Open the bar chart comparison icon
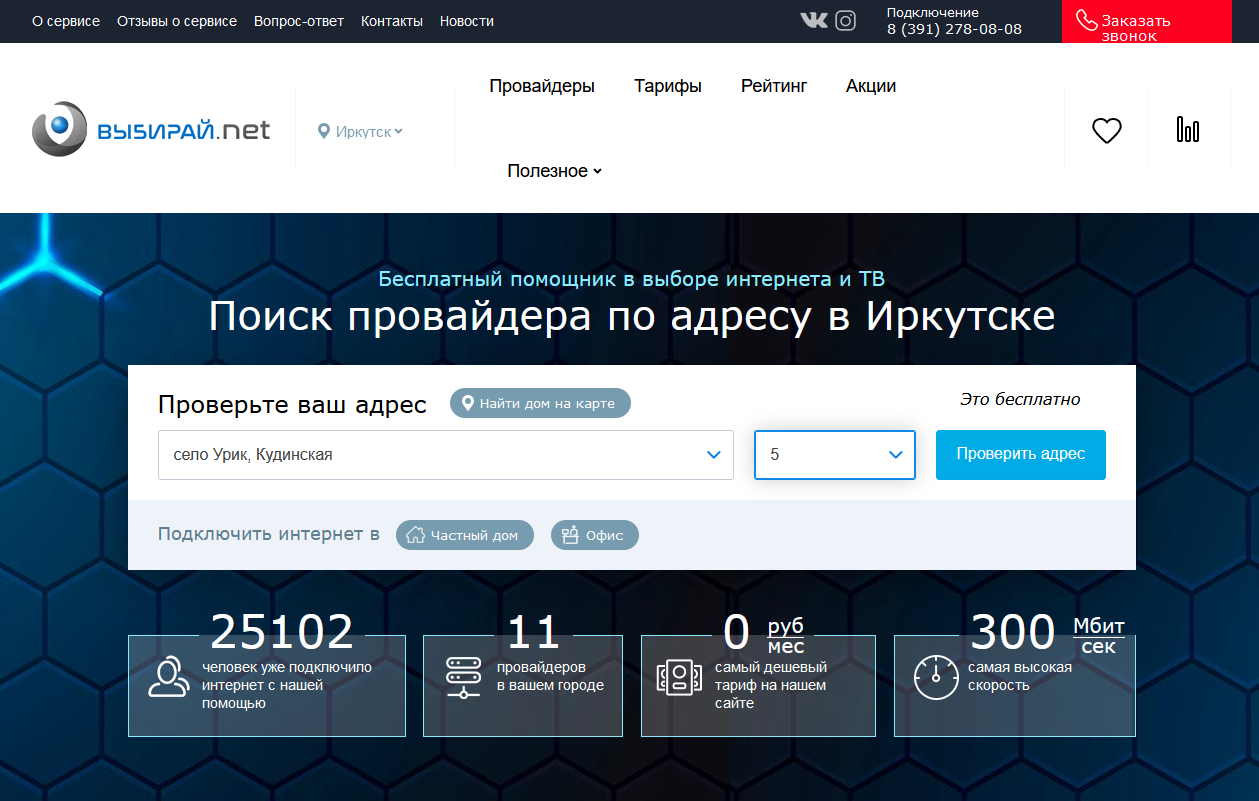1259x801 pixels. pyautogui.click(x=1187, y=130)
